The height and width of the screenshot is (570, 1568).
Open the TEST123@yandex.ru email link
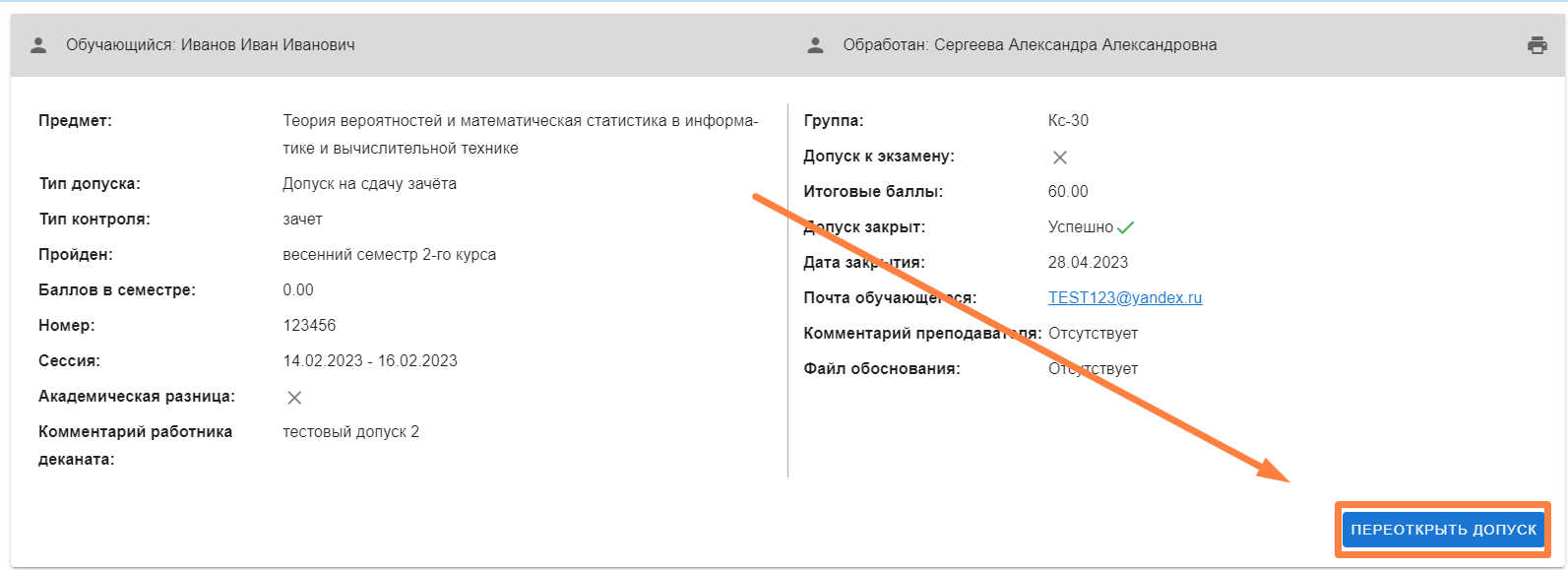(x=1124, y=297)
